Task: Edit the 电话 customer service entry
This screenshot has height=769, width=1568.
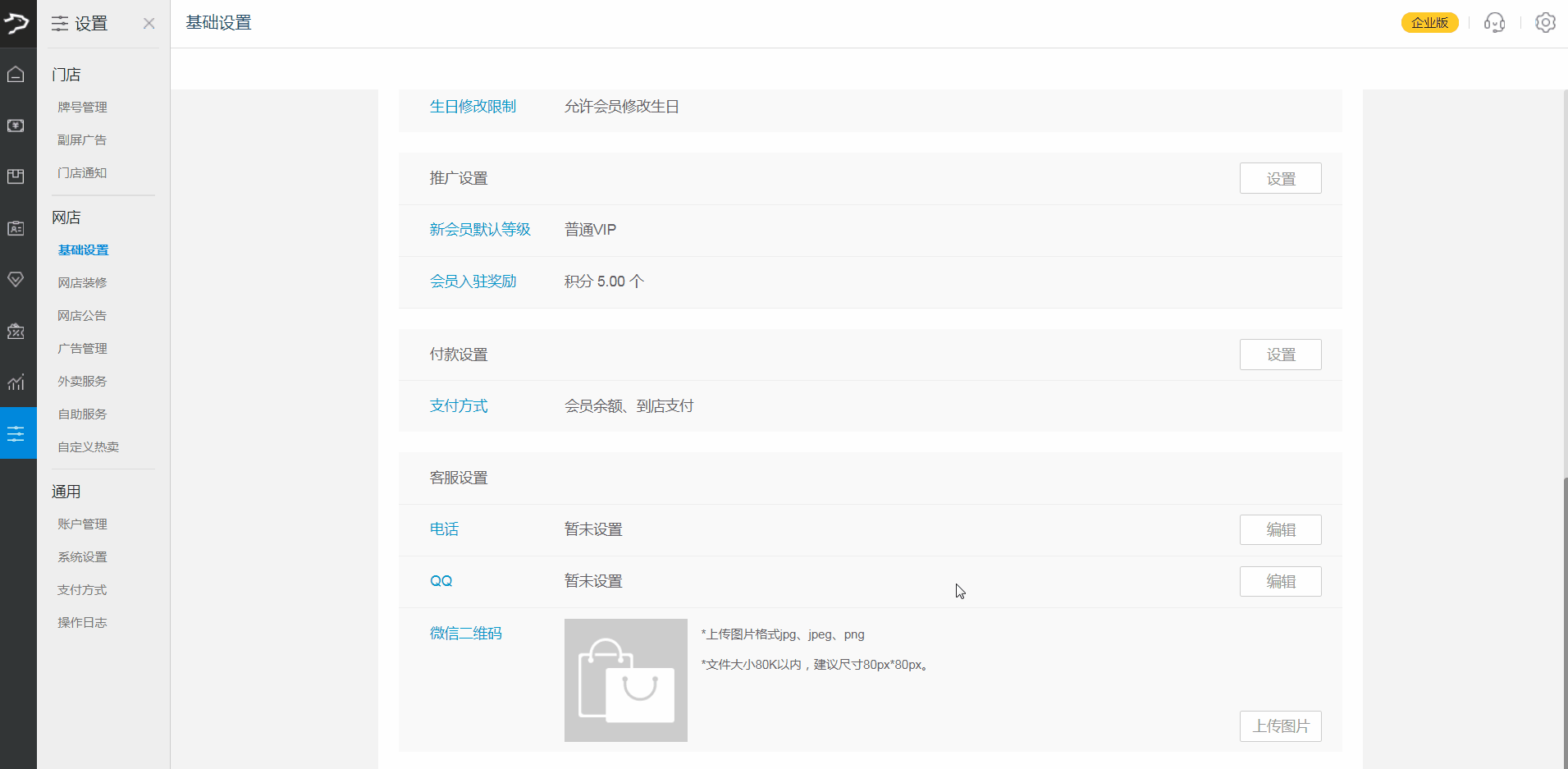Action: click(x=1280, y=529)
